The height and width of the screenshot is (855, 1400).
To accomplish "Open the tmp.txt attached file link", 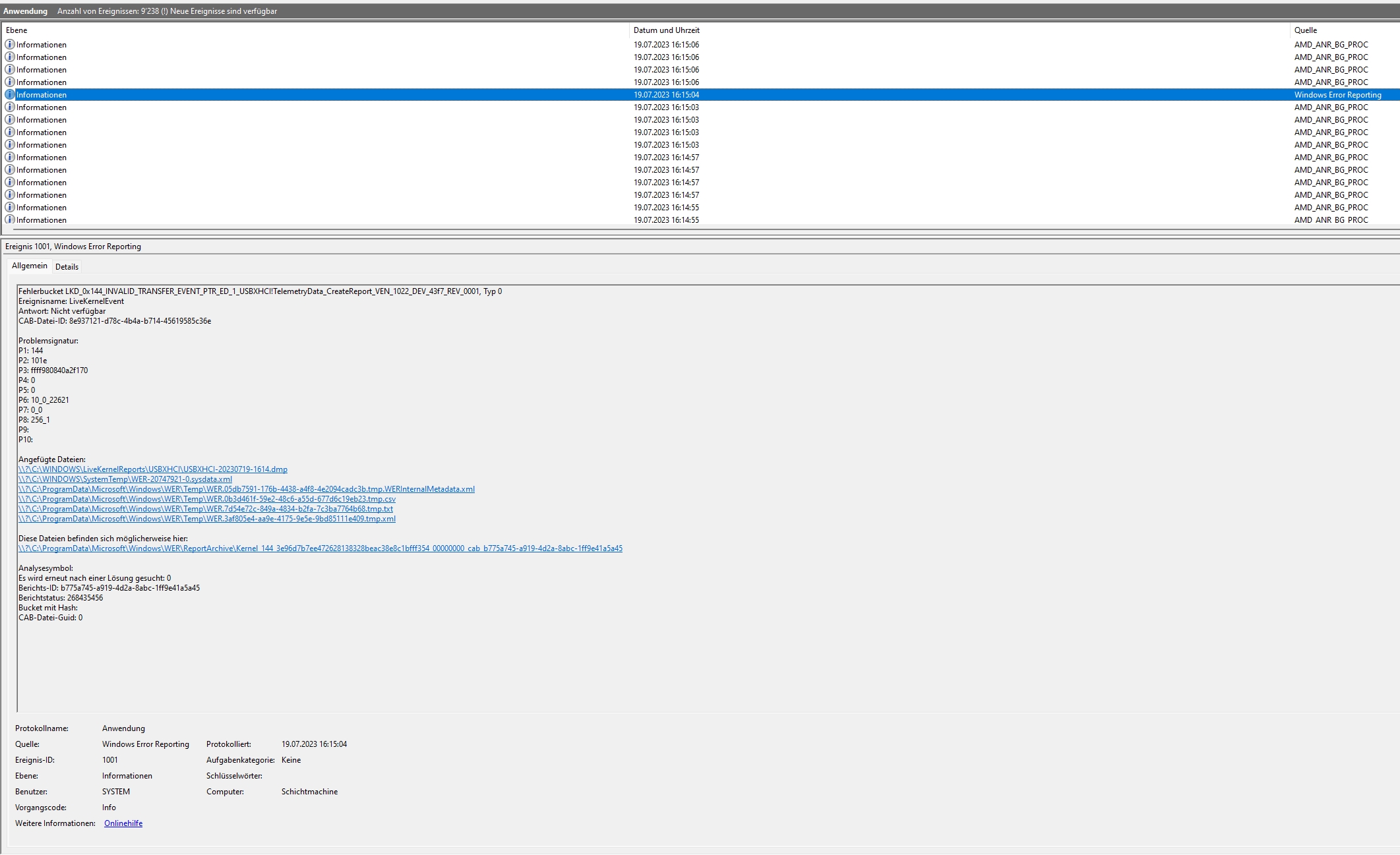I will 206,509.
